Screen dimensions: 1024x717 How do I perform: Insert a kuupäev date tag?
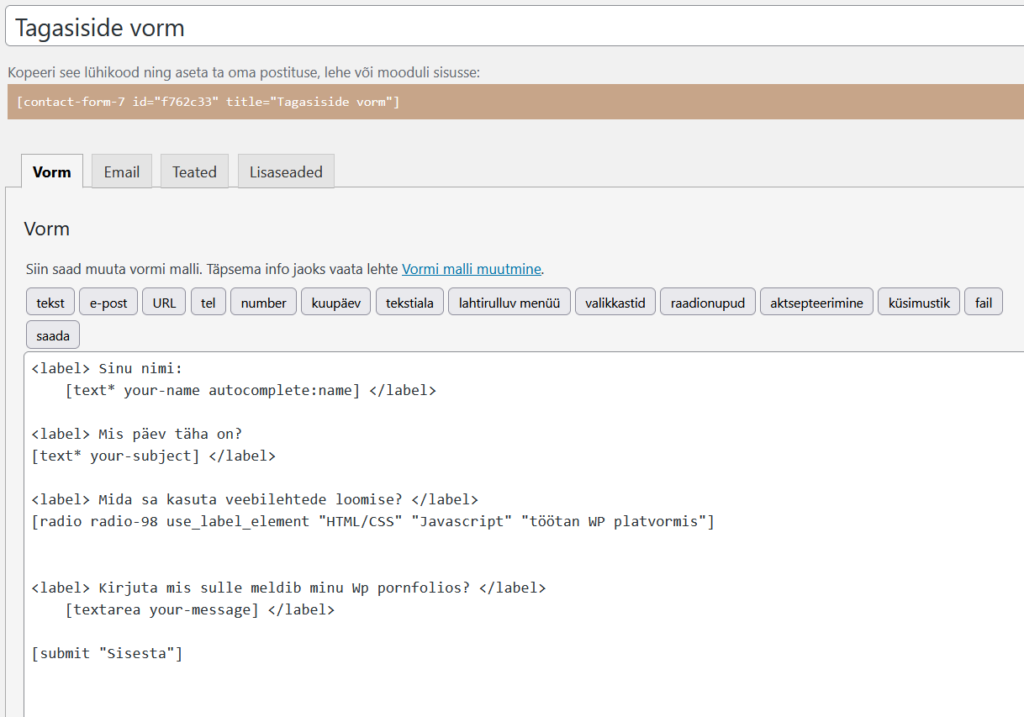pos(336,303)
